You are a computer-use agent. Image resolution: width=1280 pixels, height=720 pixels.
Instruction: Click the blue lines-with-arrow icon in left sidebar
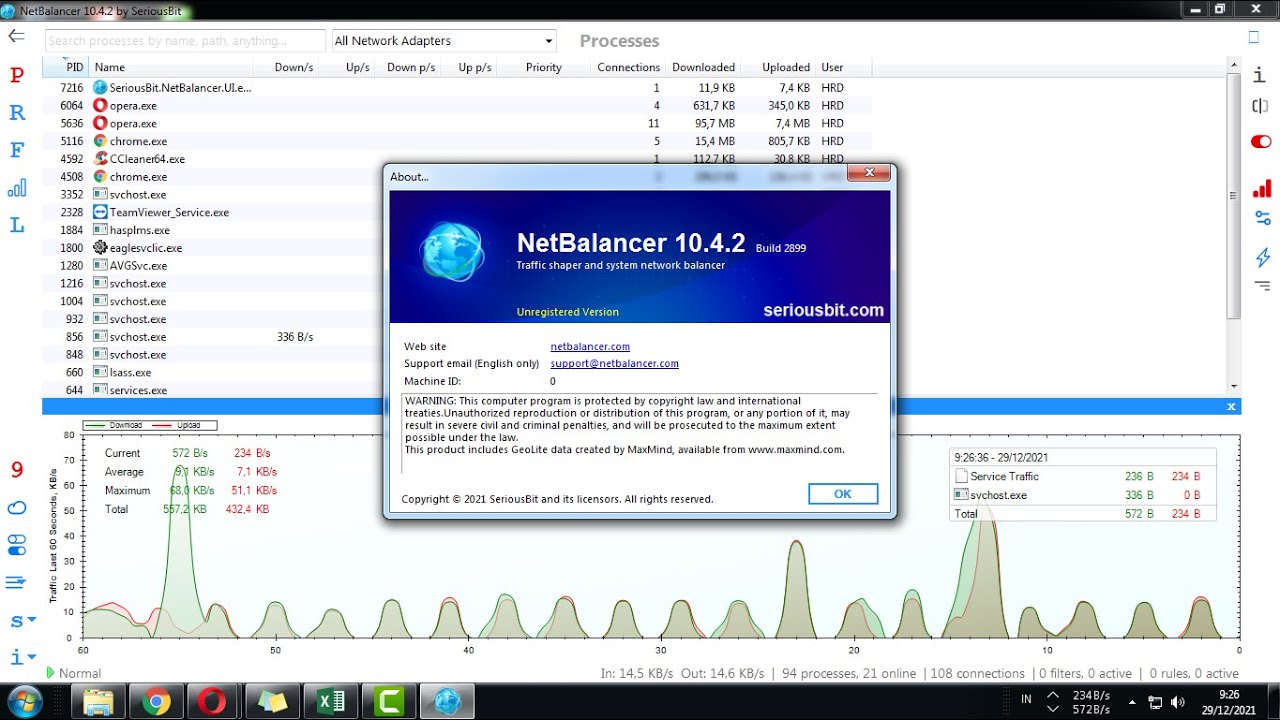(x=16, y=582)
